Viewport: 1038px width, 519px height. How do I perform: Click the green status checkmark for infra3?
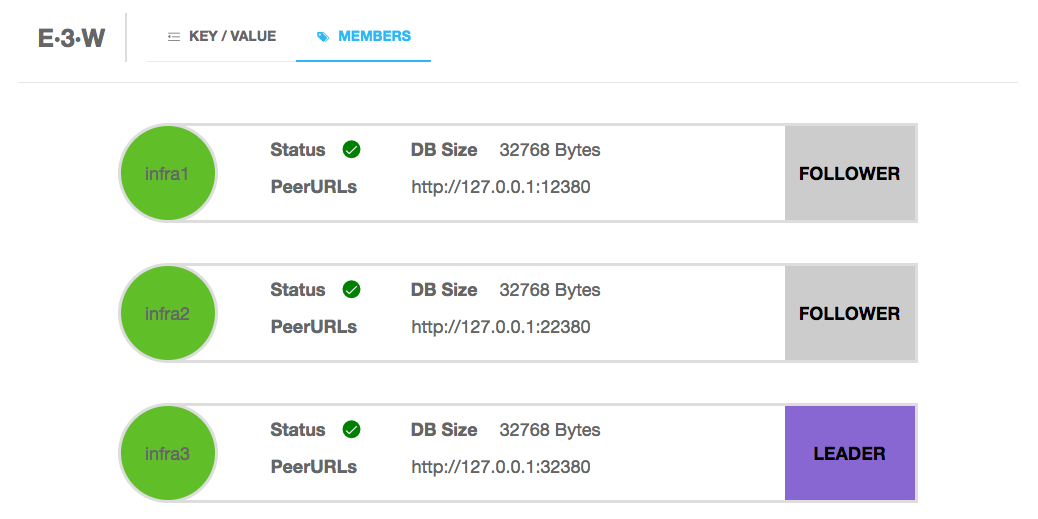(352, 430)
